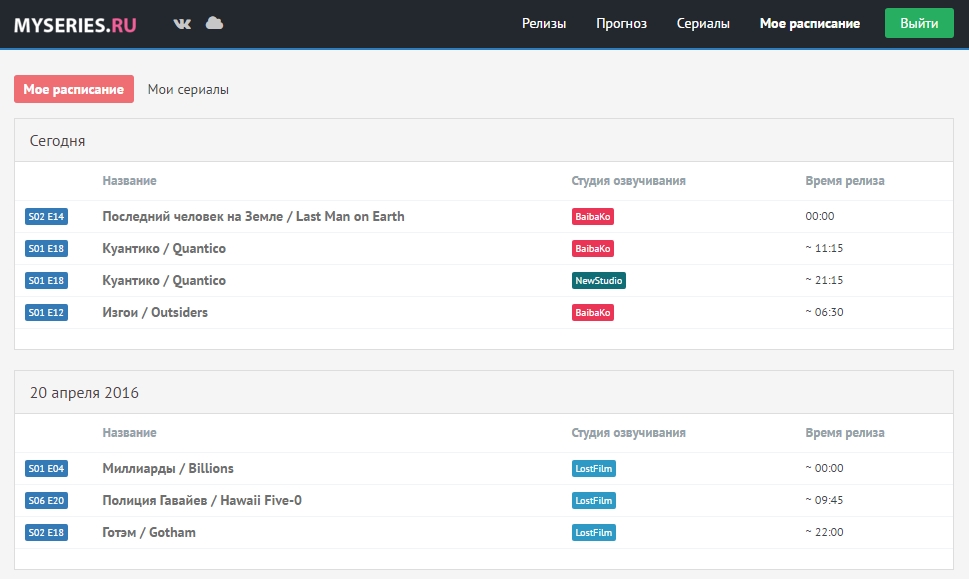Open the Прогноз menu item
Image resolution: width=969 pixels, height=579 pixels.
point(621,24)
